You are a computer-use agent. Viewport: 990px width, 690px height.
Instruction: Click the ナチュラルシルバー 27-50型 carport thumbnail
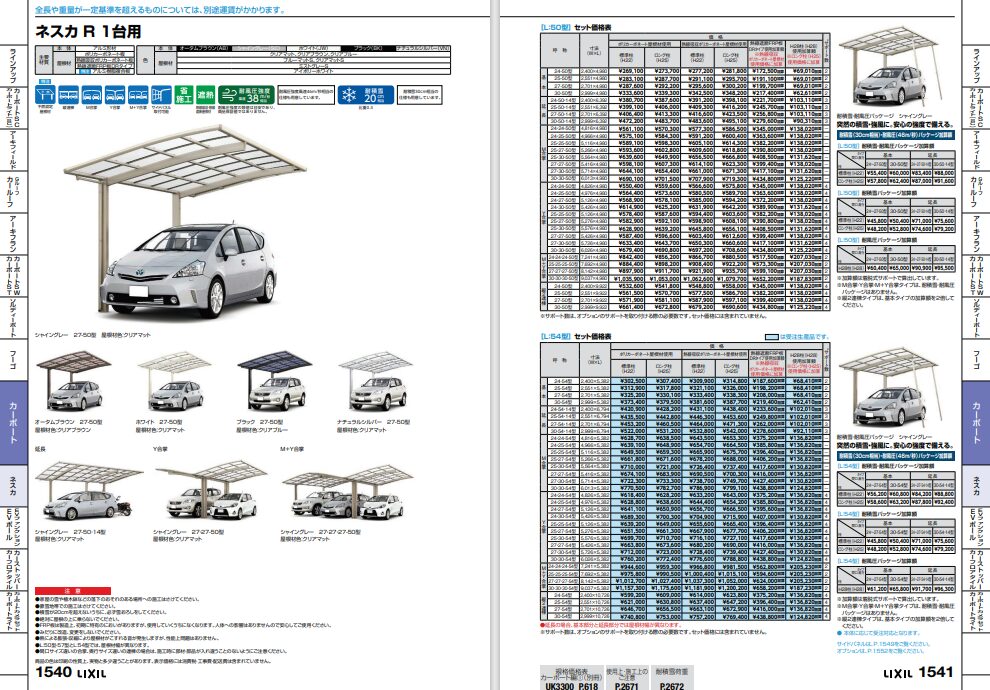coord(376,382)
